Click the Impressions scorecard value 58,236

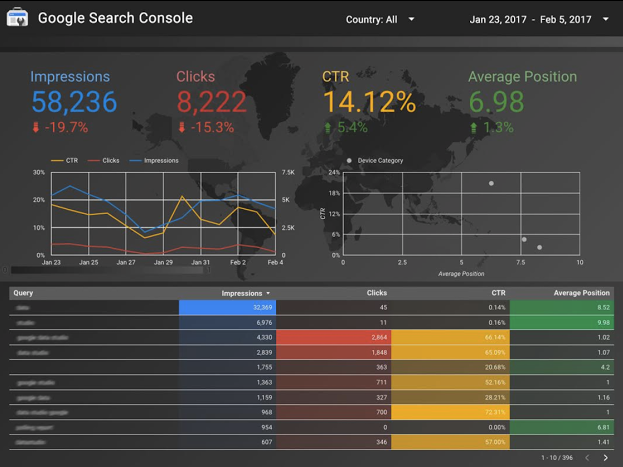click(x=74, y=102)
